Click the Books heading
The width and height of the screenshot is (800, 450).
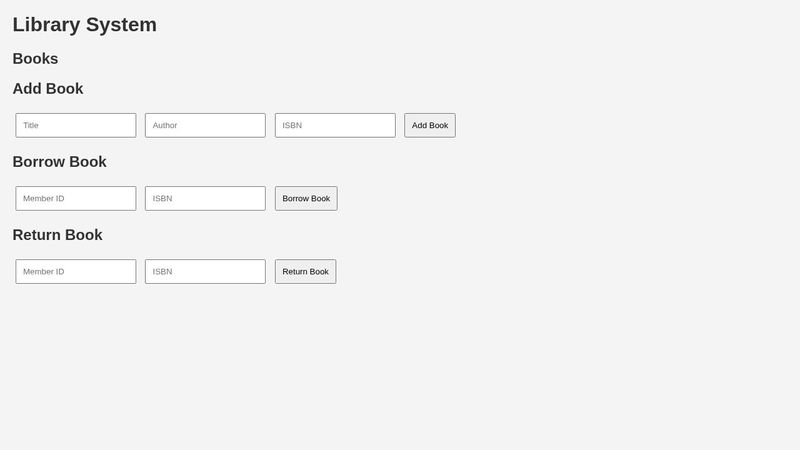pyautogui.click(x=36, y=59)
